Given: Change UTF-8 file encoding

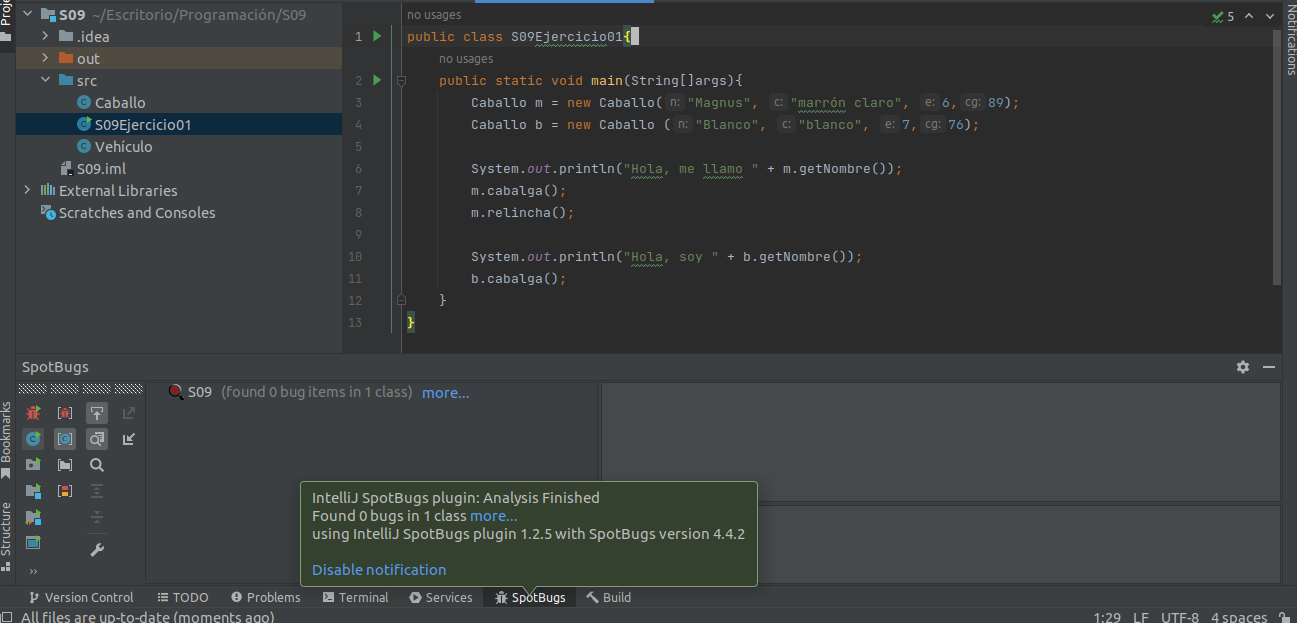Looking at the screenshot, I should point(1180,617).
